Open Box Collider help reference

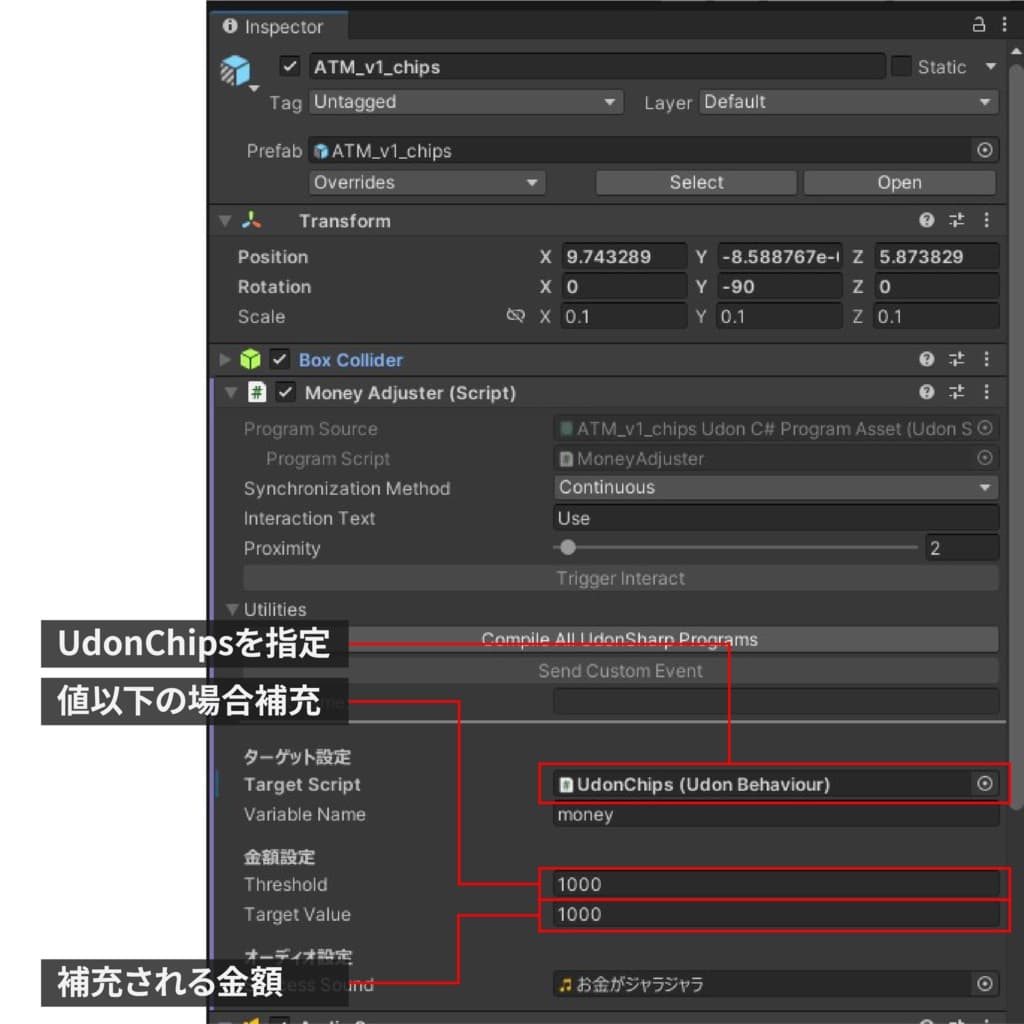[926, 359]
